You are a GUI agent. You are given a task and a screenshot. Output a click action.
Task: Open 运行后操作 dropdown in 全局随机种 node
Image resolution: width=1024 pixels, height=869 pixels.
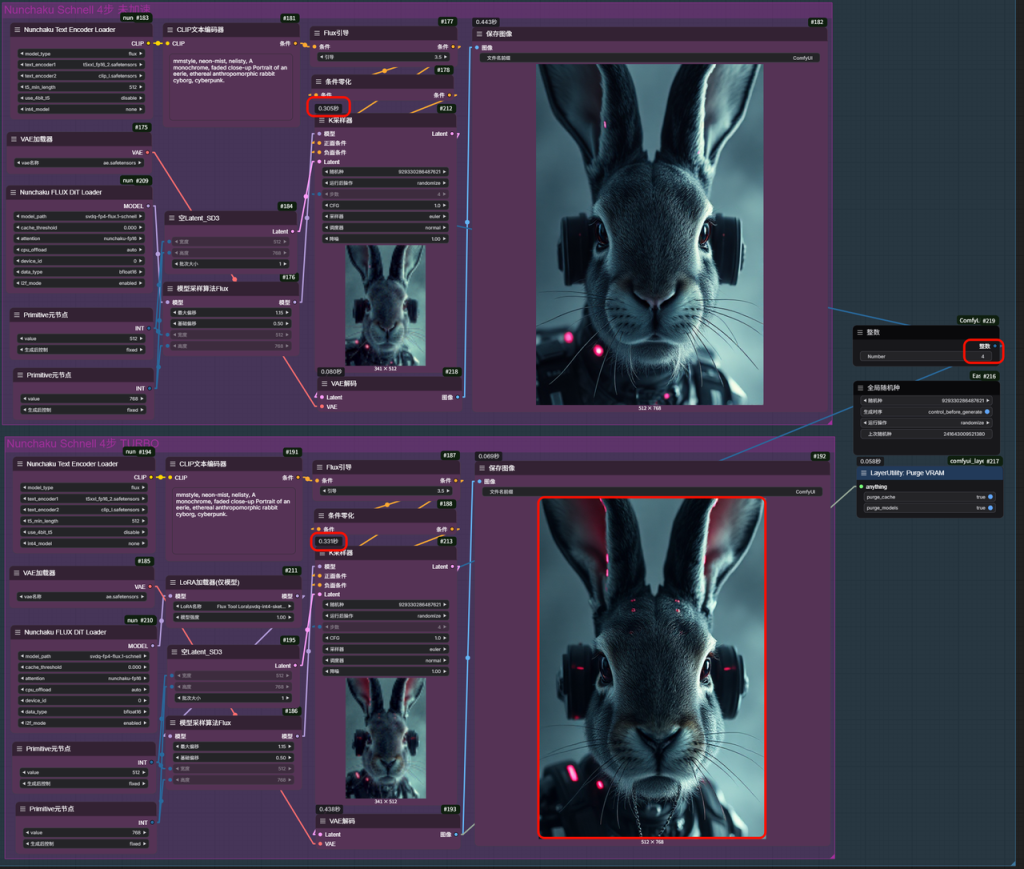pos(928,422)
